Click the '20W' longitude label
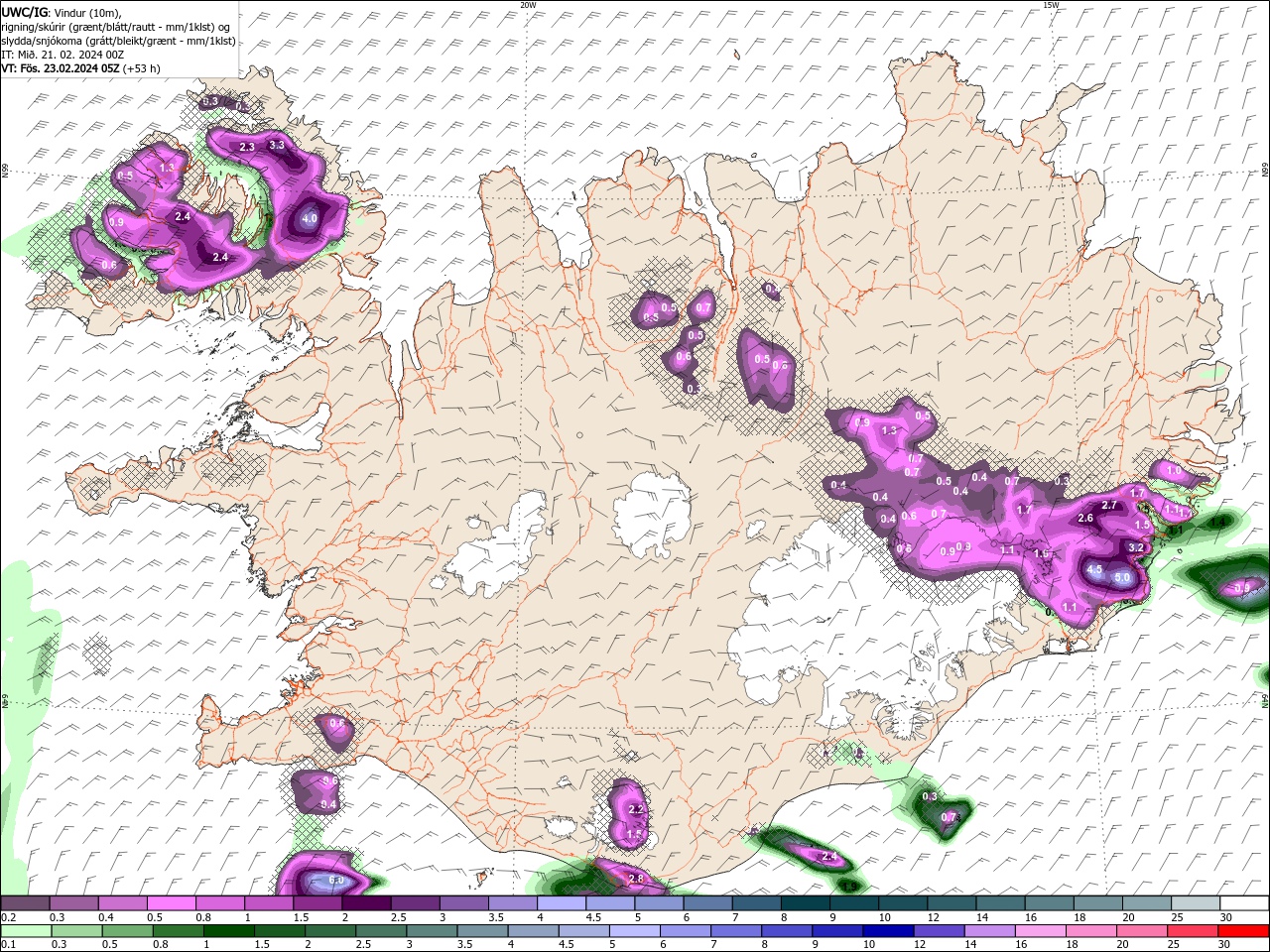This screenshot has height=952, width=1270. (x=528, y=5)
